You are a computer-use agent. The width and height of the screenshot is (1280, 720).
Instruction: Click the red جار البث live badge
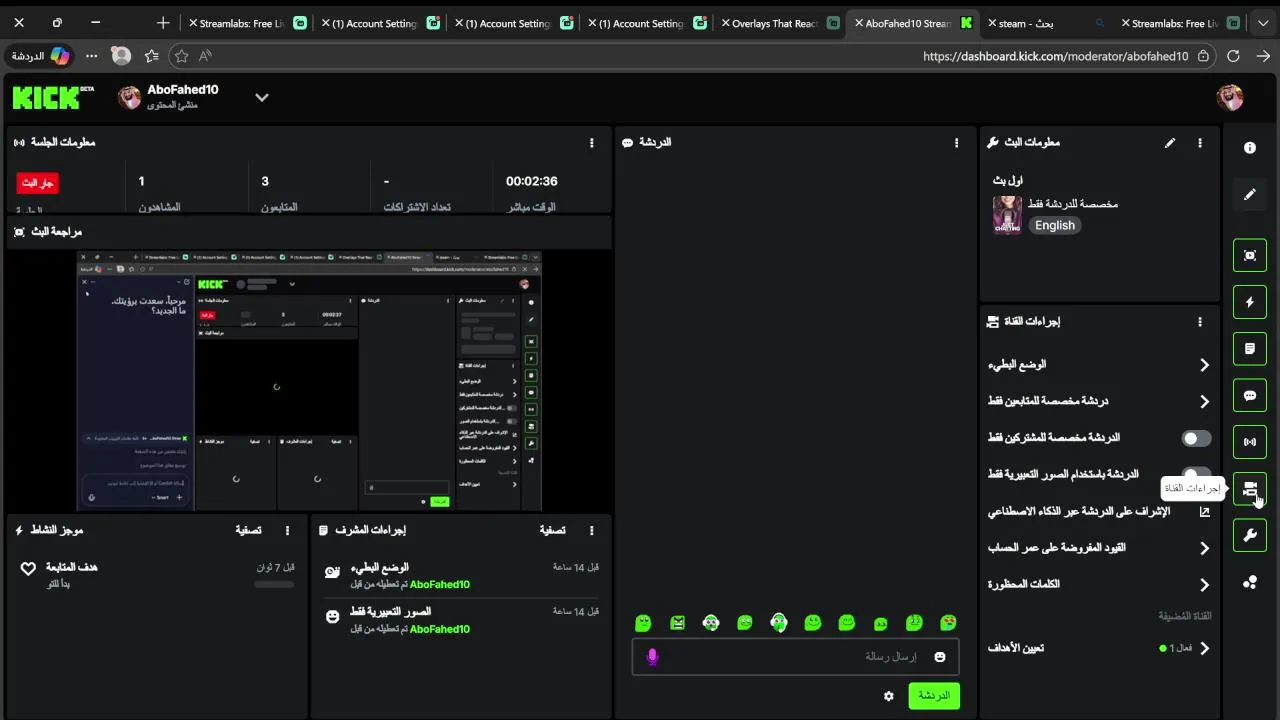[37, 183]
